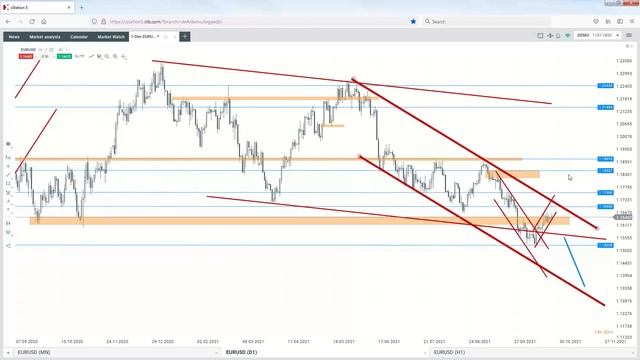This screenshot has height=360, width=640.
Task: Switch to the Market Watch tab
Action: [x=111, y=37]
